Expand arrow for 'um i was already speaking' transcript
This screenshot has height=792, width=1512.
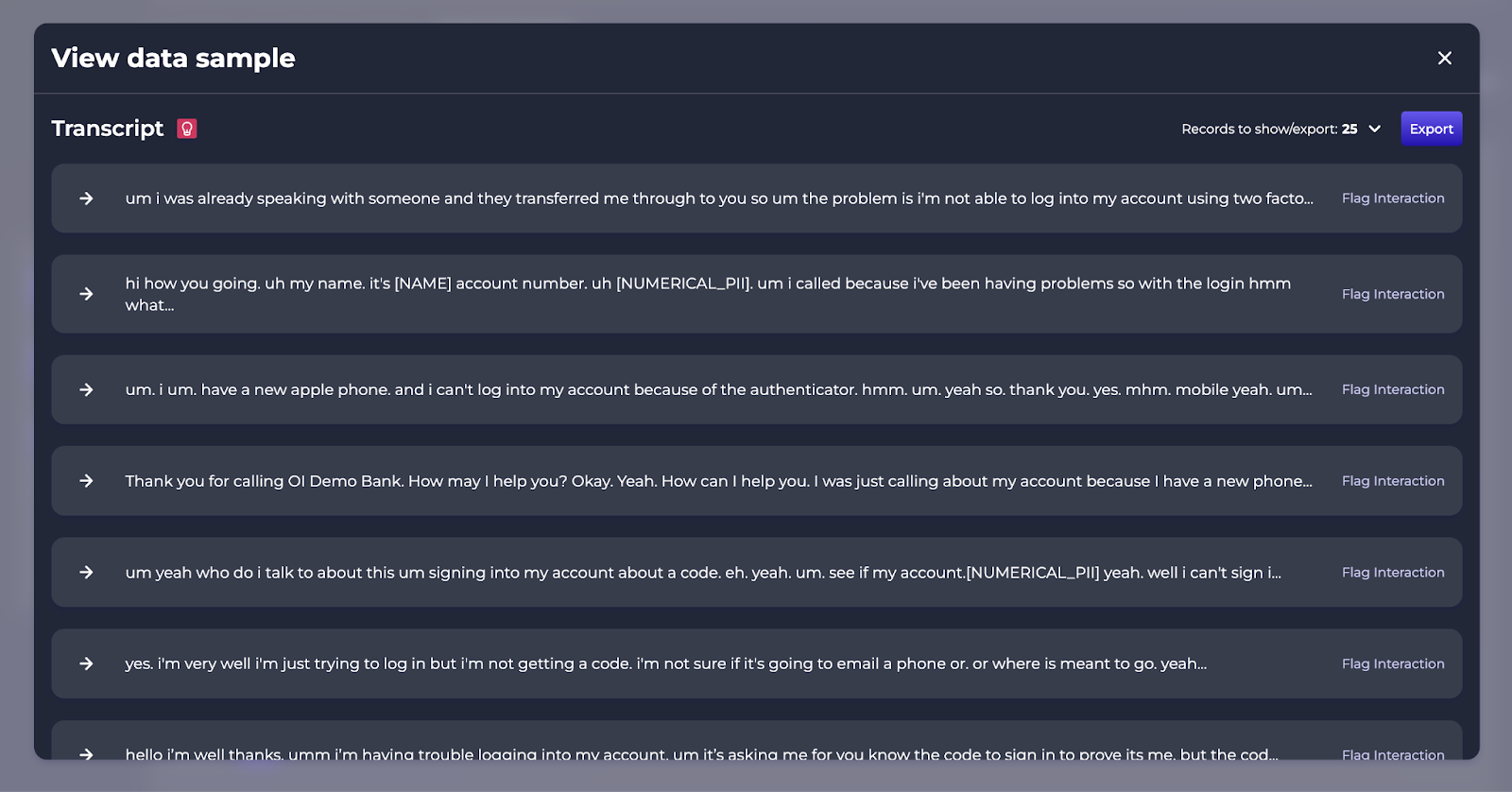[x=86, y=198]
